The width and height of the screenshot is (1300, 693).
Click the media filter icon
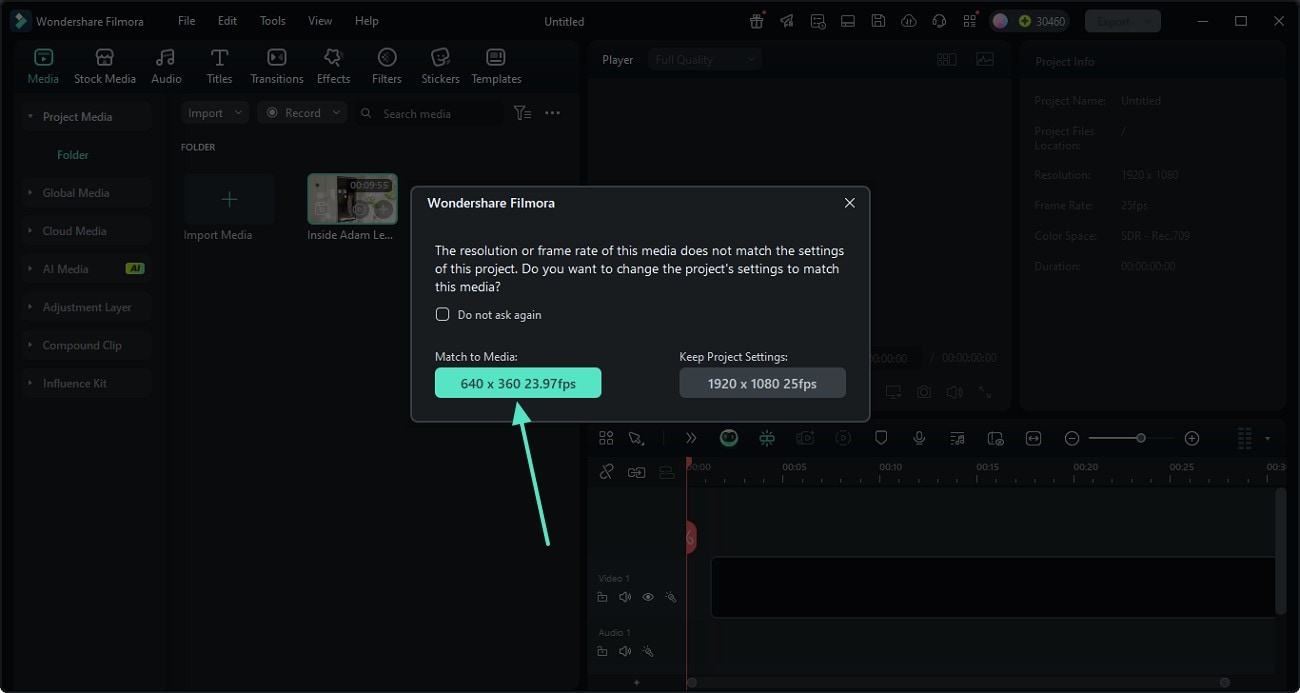pyautogui.click(x=522, y=113)
